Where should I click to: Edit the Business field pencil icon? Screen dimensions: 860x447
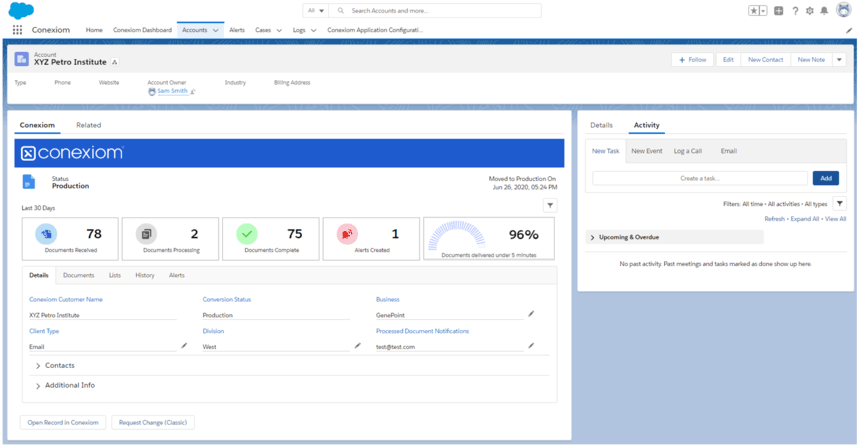(531, 314)
